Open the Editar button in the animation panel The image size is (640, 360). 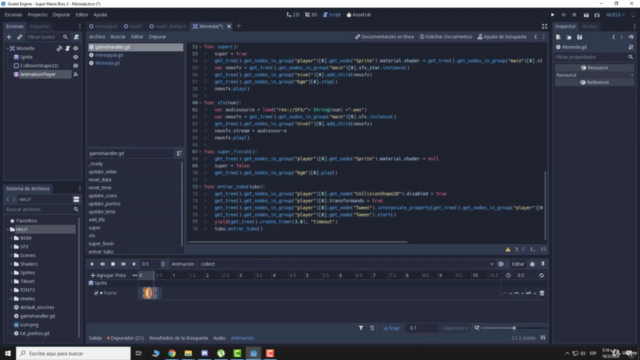click(x=518, y=264)
